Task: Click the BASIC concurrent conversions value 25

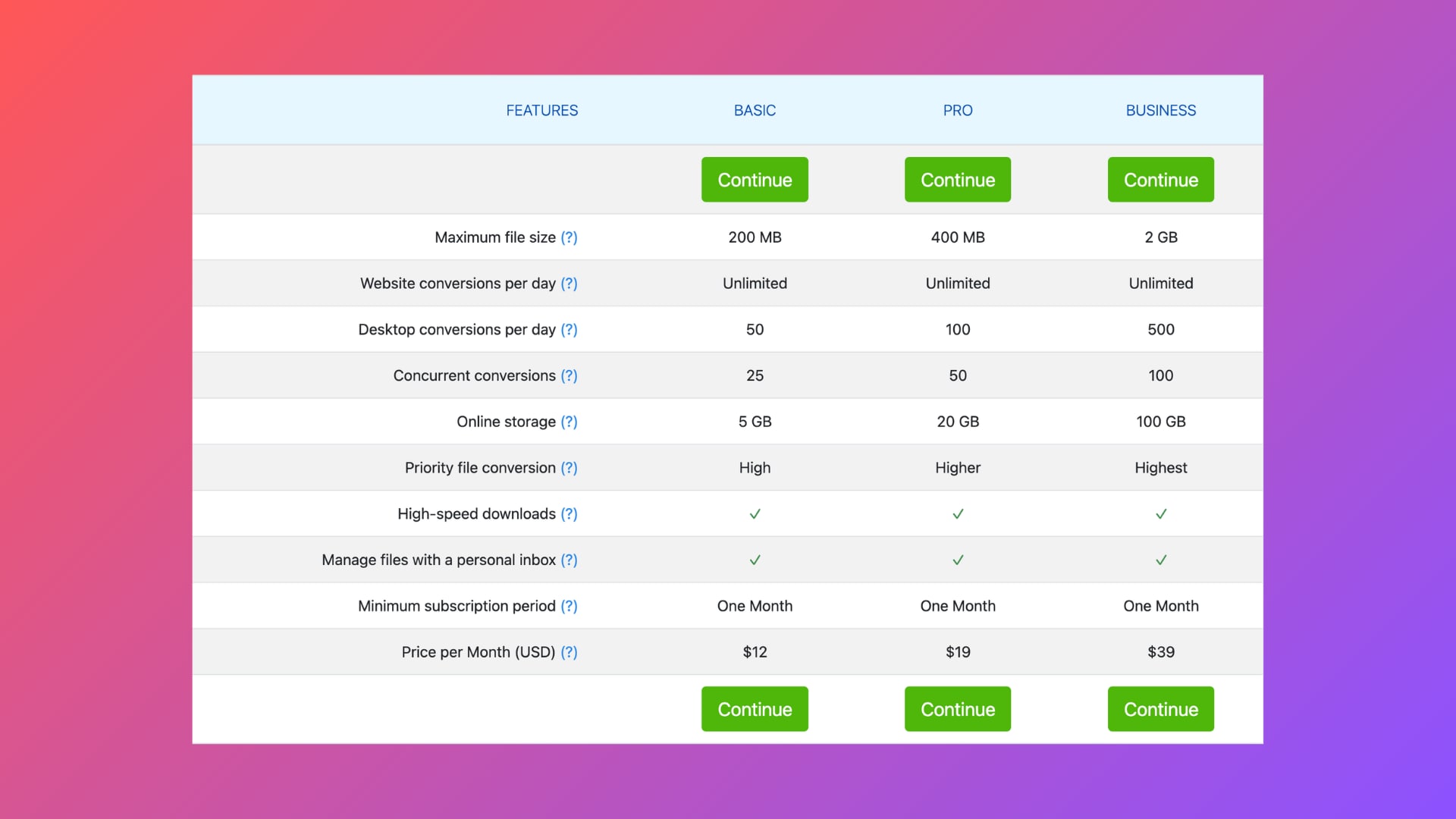Action: pos(755,376)
